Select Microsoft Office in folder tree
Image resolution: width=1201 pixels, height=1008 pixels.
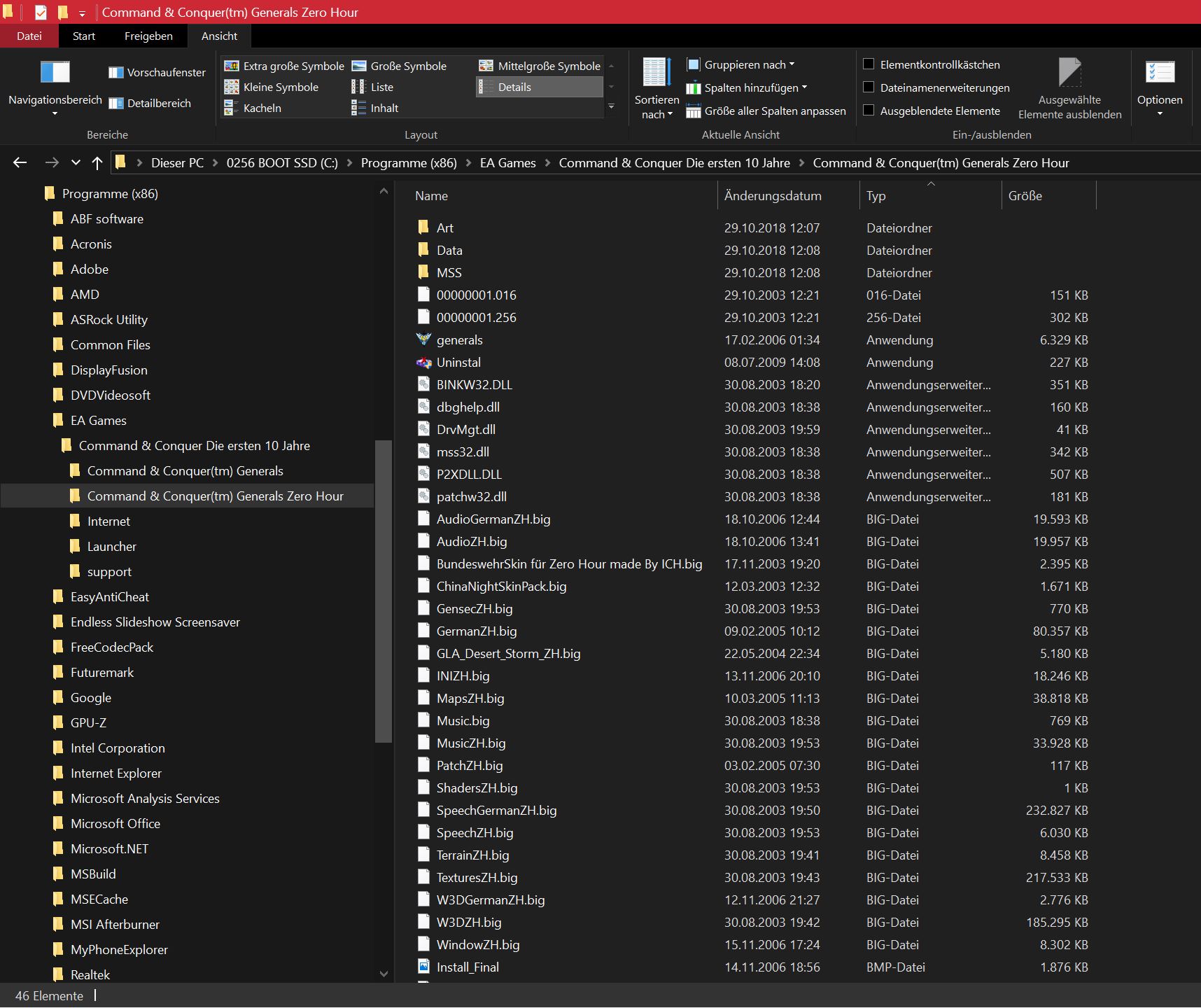(115, 824)
